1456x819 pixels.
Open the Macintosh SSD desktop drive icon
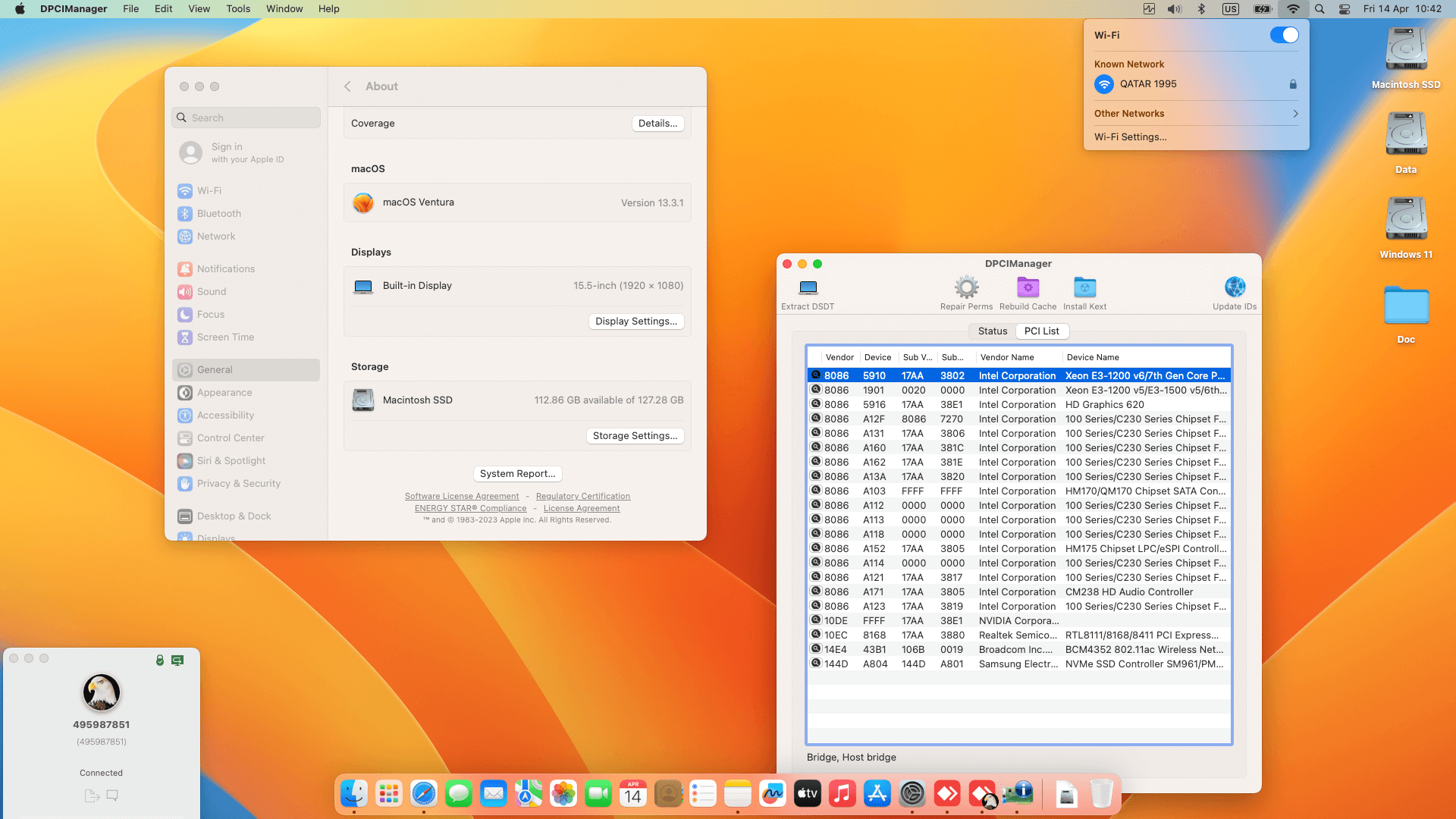(x=1406, y=50)
